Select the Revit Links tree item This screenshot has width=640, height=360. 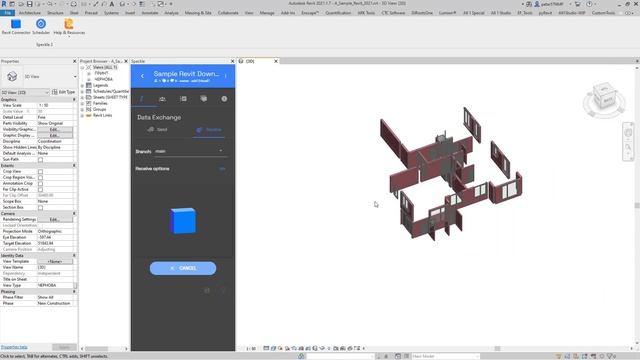coord(102,115)
